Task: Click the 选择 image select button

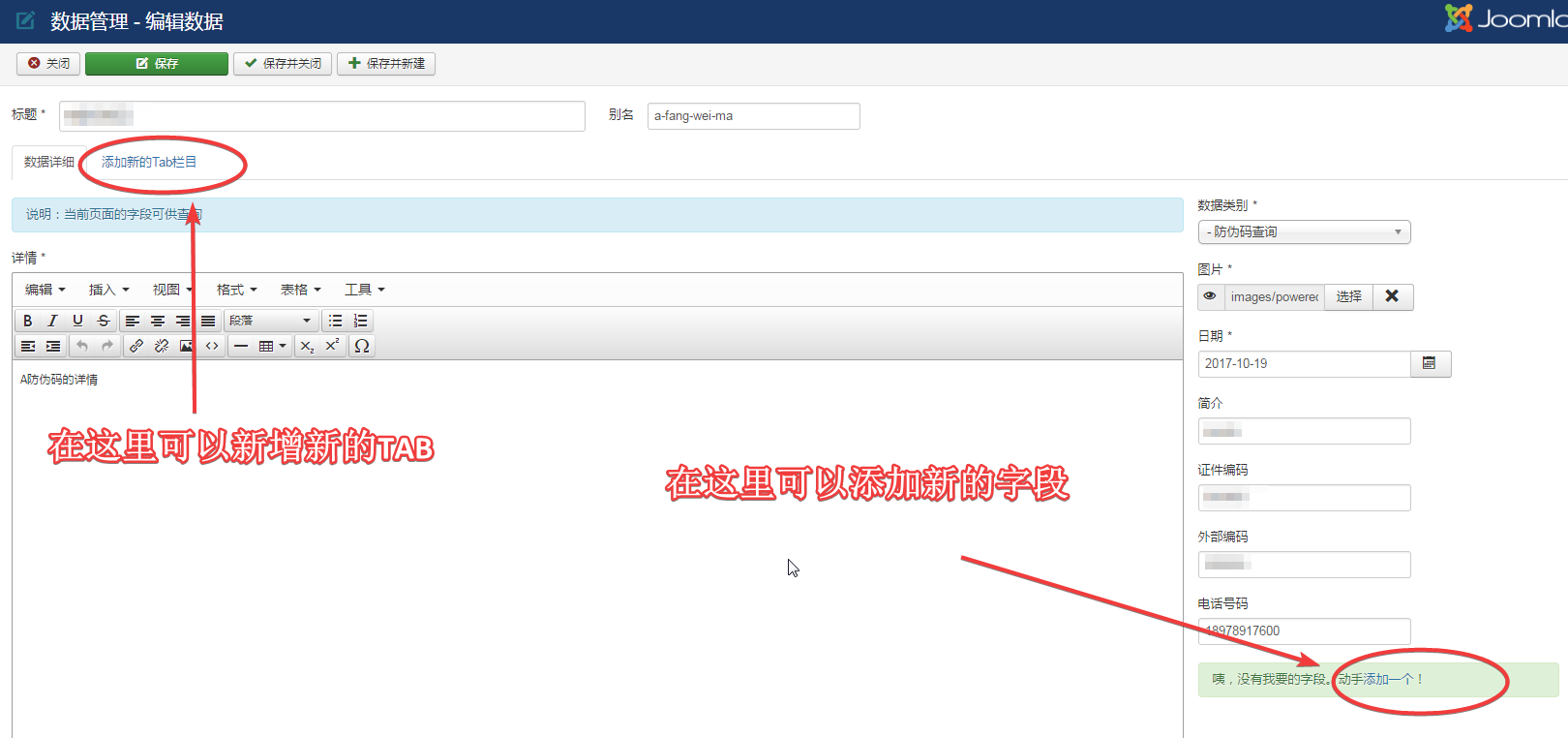Action: (1348, 296)
